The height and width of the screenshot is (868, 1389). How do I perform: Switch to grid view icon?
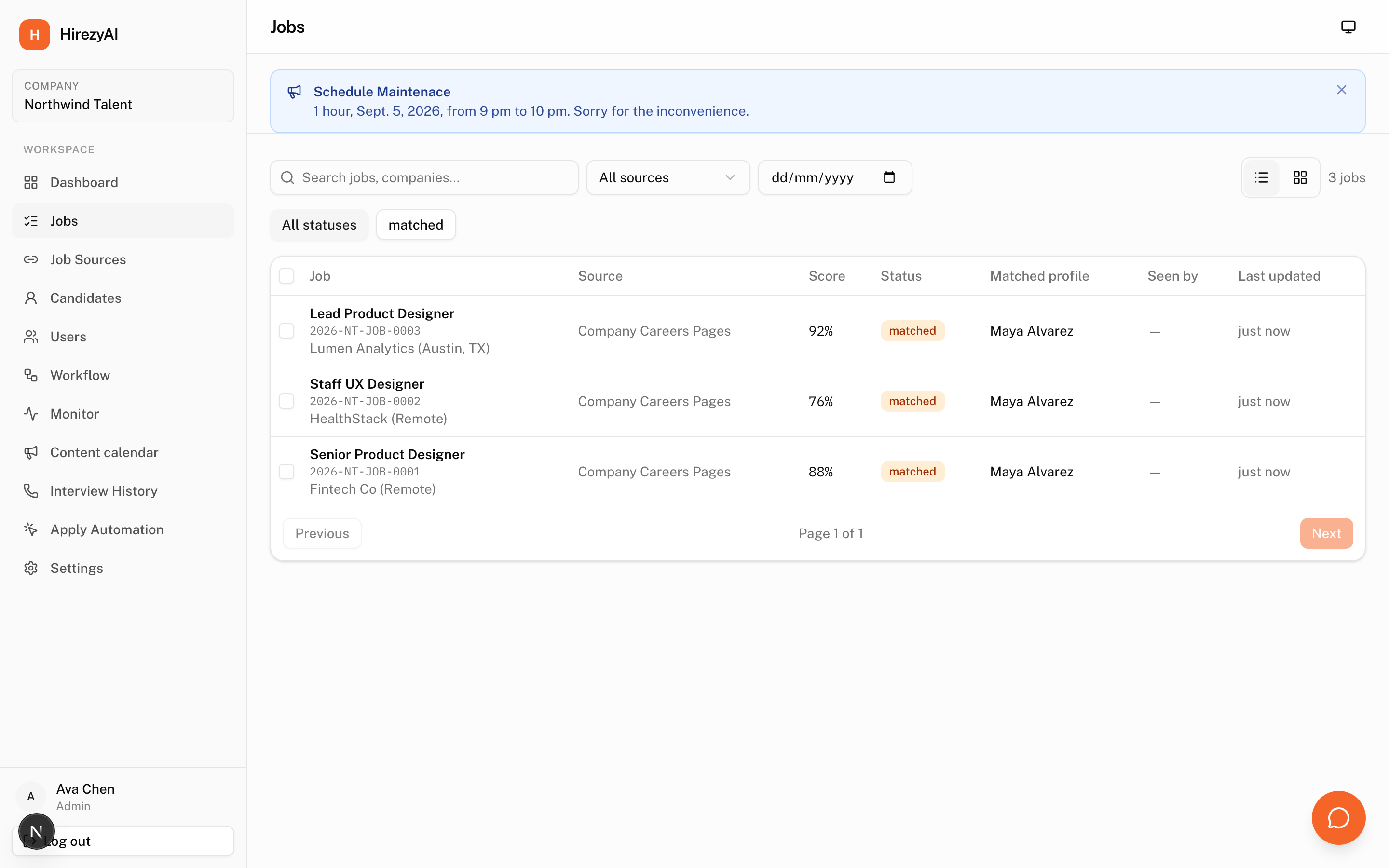(x=1300, y=177)
